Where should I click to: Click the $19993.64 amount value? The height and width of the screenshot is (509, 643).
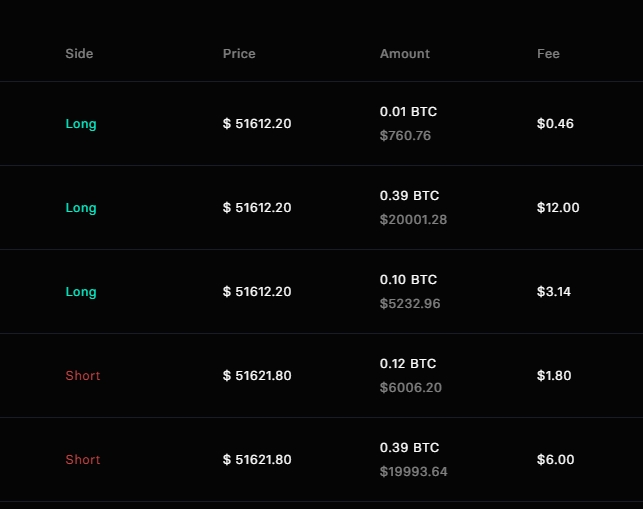point(413,472)
